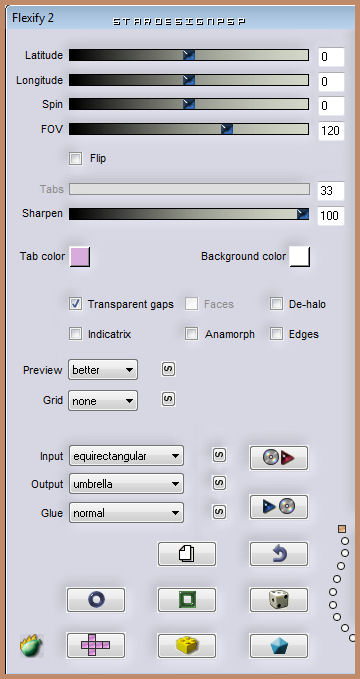Open the Input projection dropdown
The width and height of the screenshot is (360, 679).
point(126,456)
